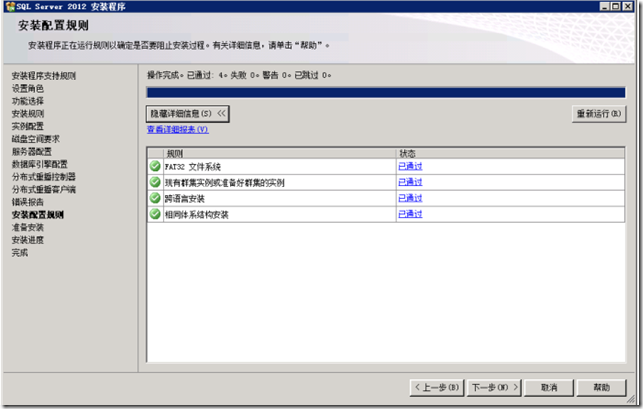Close the SQL Server 2012 setup window
Viewport: 643px width, 409px height.
point(628,6)
